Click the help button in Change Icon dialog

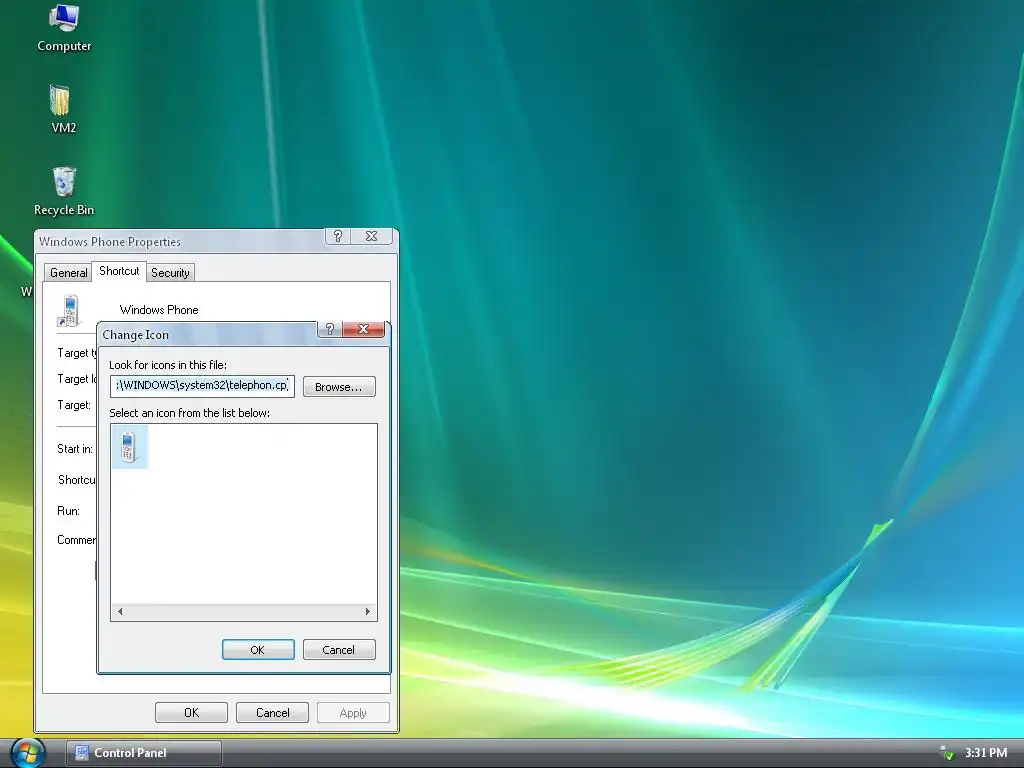(x=330, y=328)
